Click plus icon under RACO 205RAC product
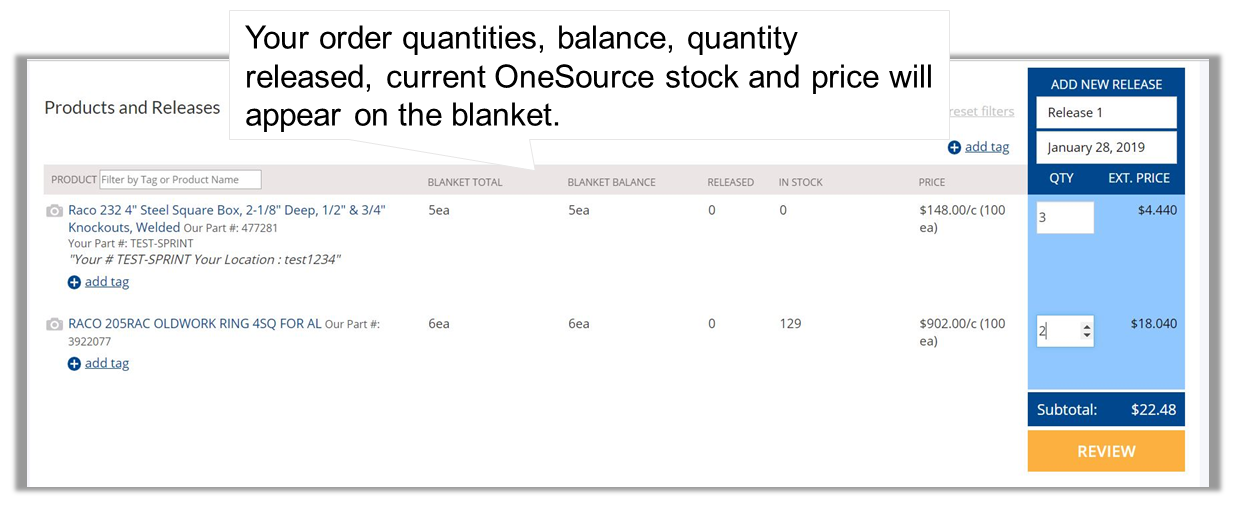The height and width of the screenshot is (513, 1235). pyautogui.click(x=74, y=364)
